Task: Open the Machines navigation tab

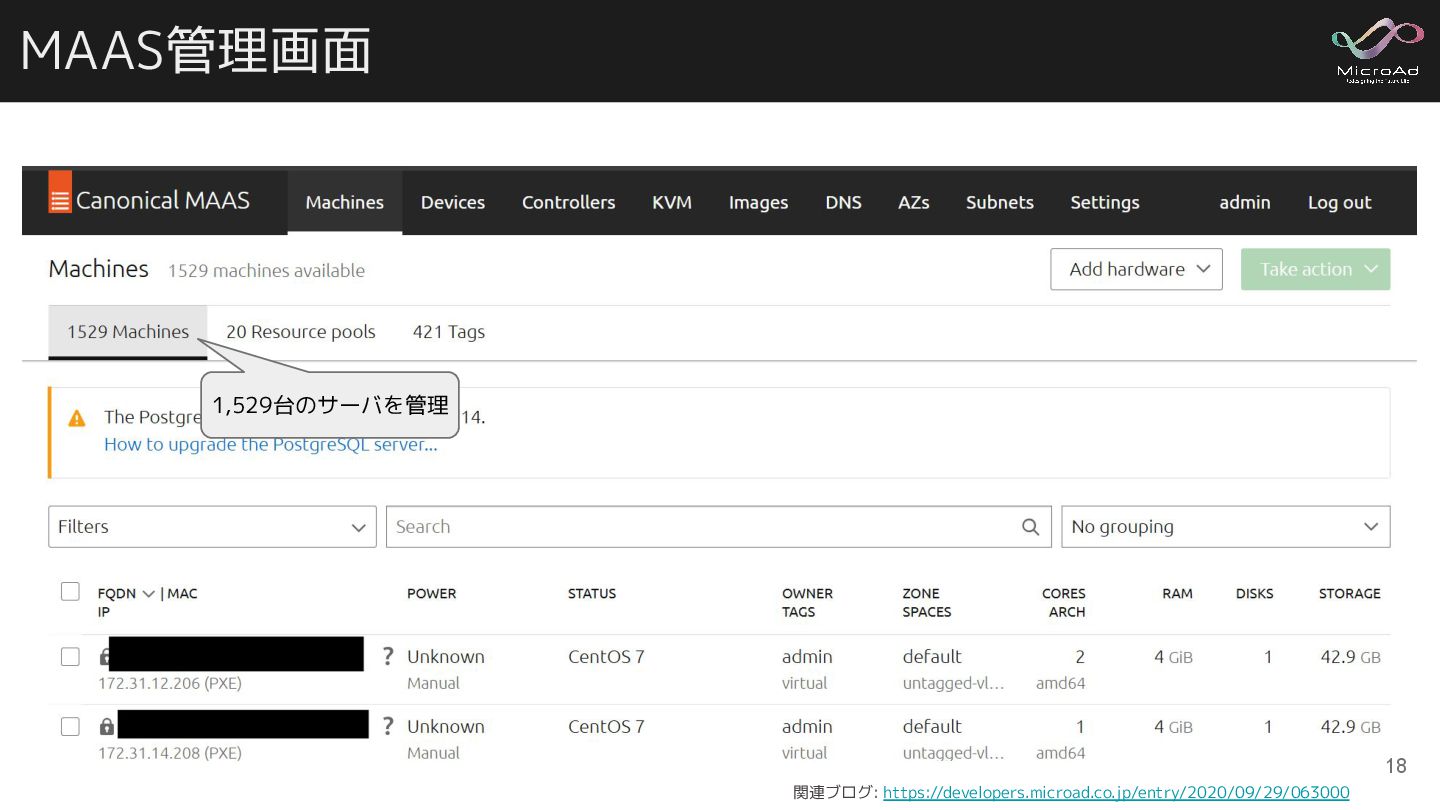Action: coord(345,202)
